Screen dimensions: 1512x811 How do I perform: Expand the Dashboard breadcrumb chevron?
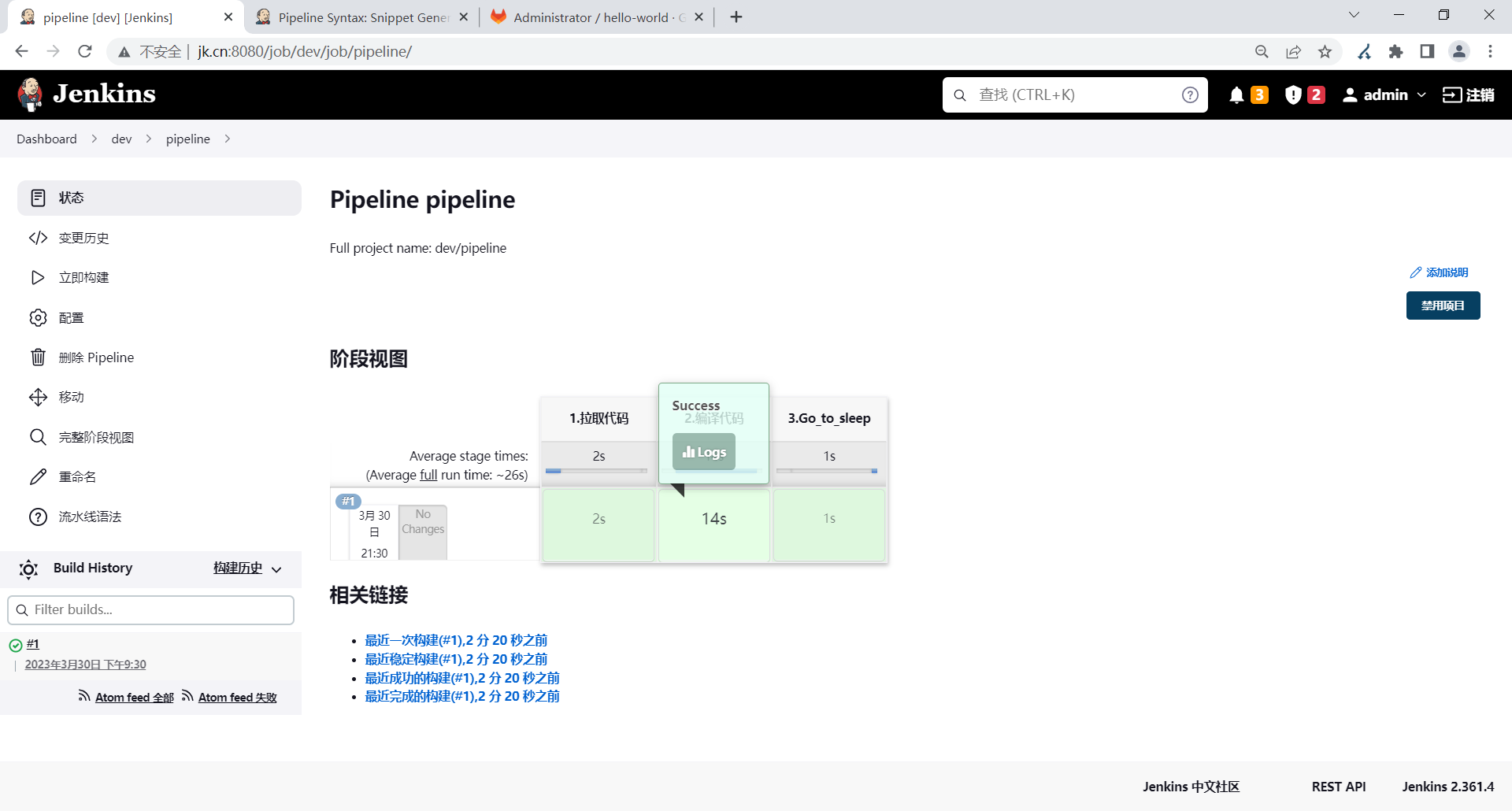click(94, 139)
